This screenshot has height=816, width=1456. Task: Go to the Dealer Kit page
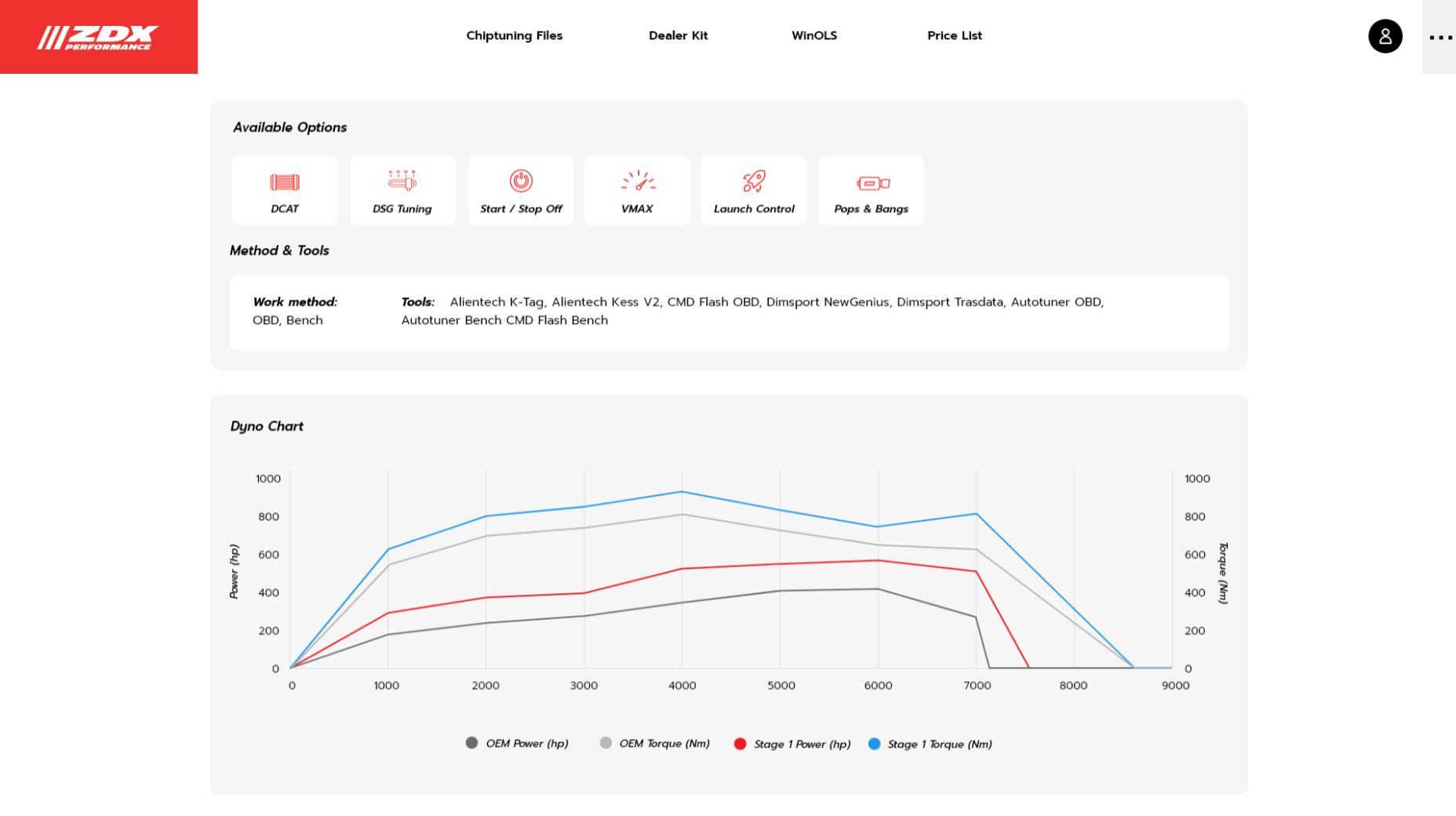point(678,35)
